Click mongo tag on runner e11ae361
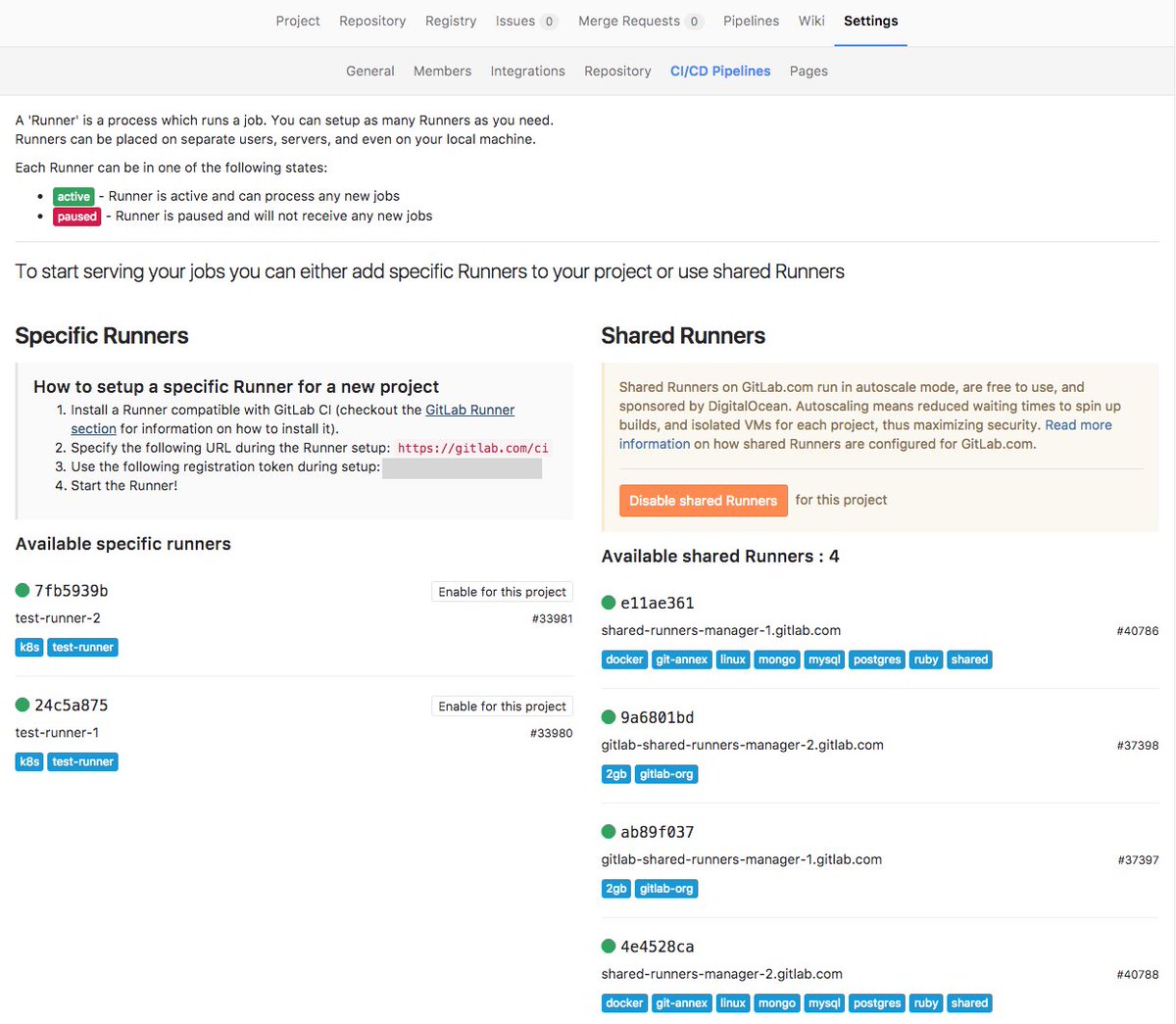The width and height of the screenshot is (1176, 1024). pos(777,660)
